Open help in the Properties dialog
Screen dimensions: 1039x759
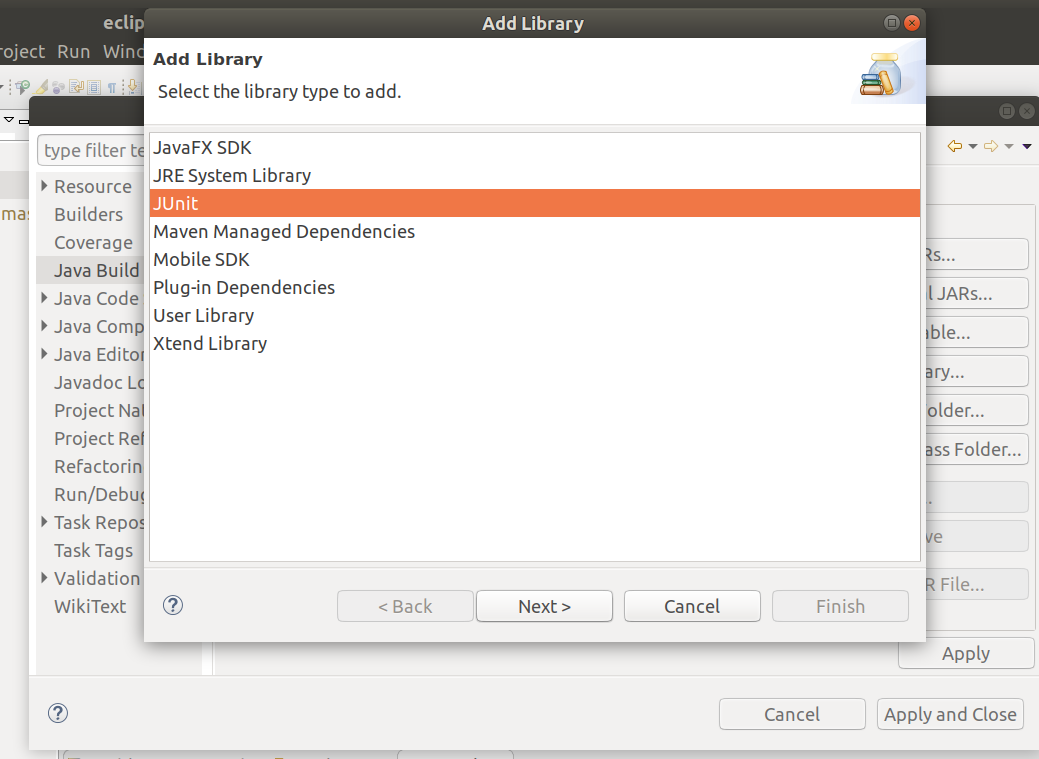(x=58, y=713)
